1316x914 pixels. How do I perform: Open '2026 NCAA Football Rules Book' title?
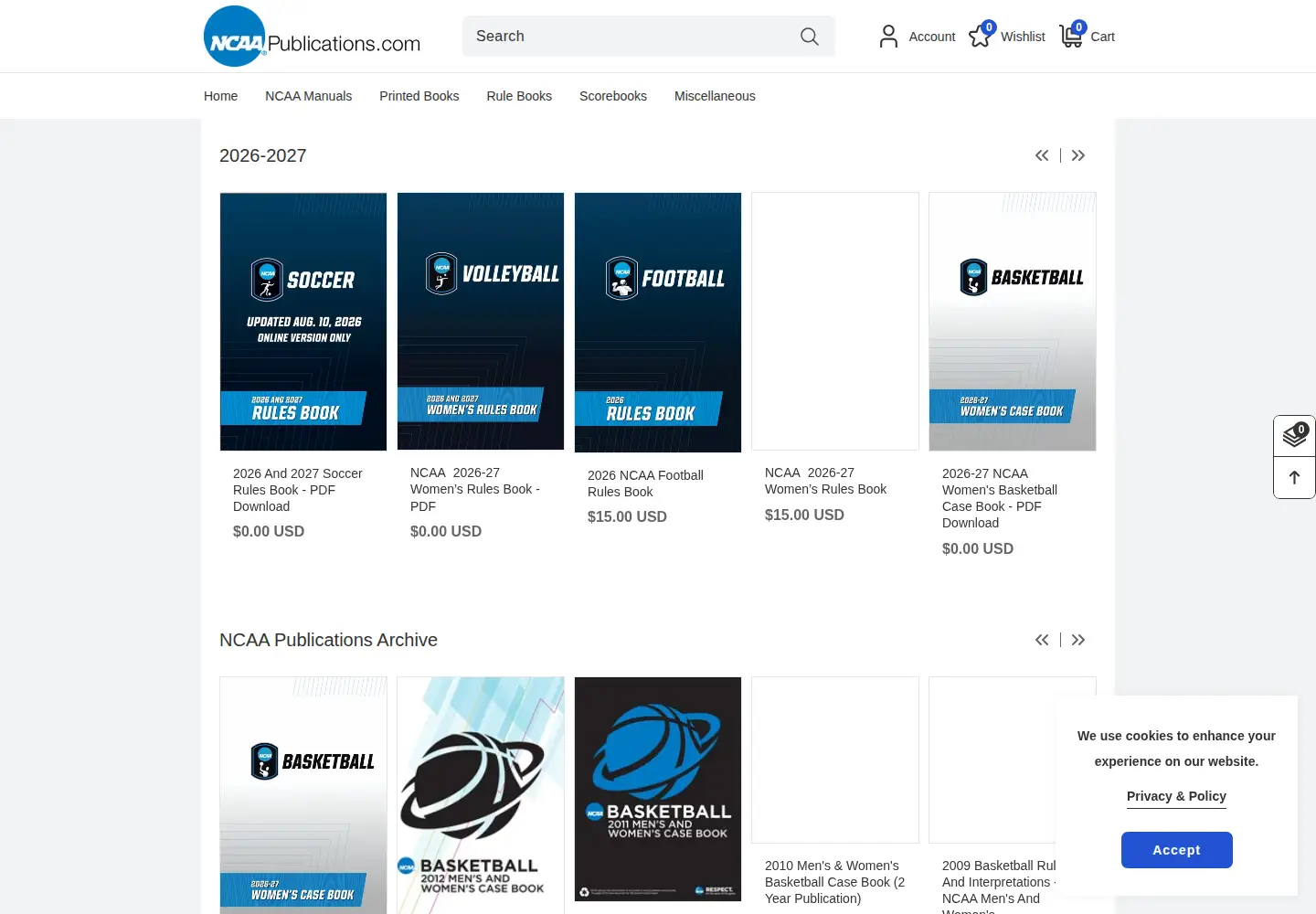[x=645, y=484]
